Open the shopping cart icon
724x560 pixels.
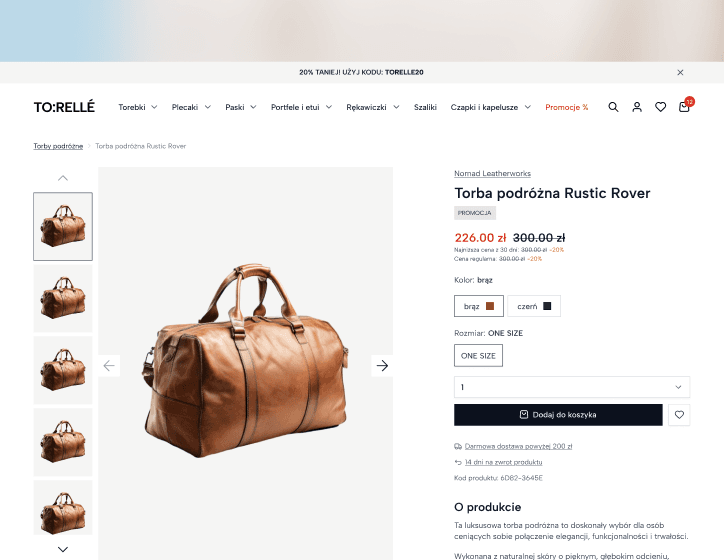click(x=684, y=107)
